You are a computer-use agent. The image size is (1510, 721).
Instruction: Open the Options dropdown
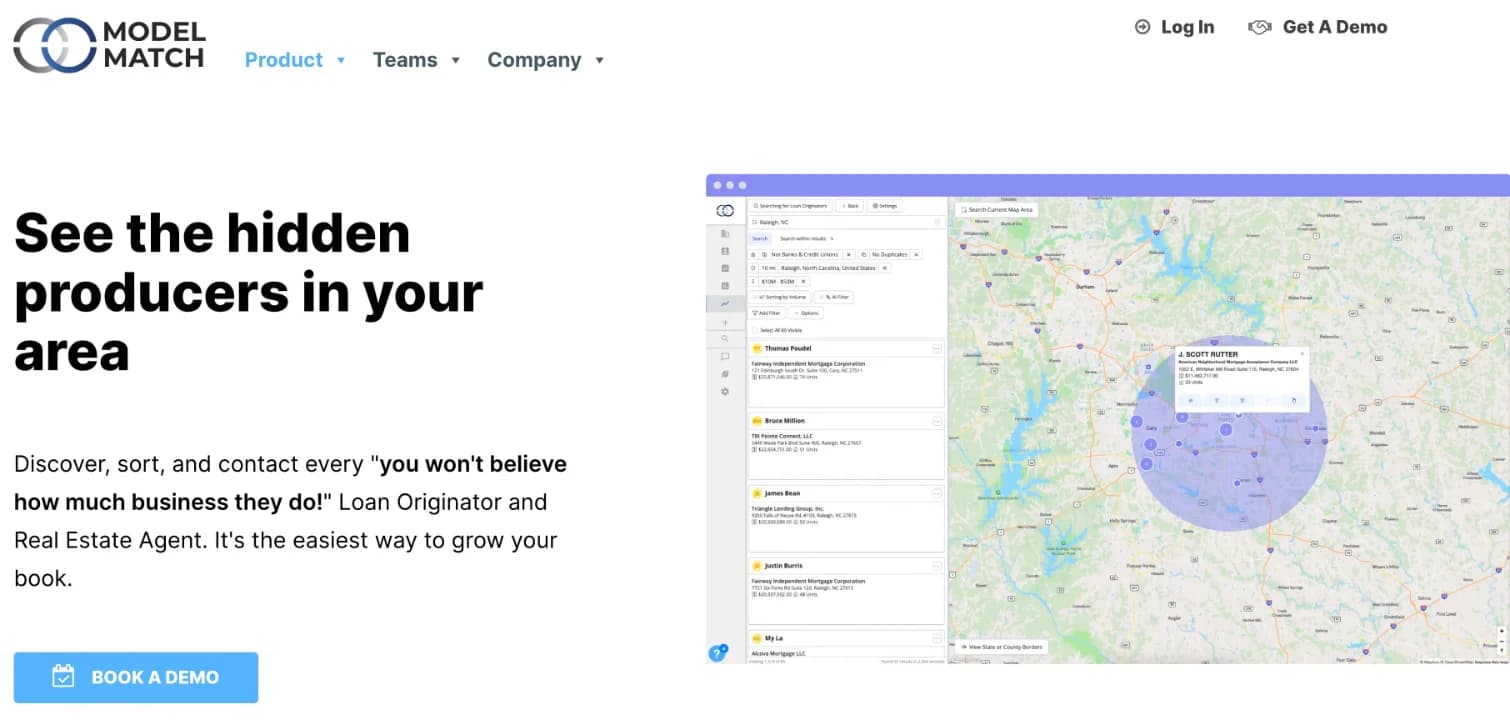coord(806,313)
